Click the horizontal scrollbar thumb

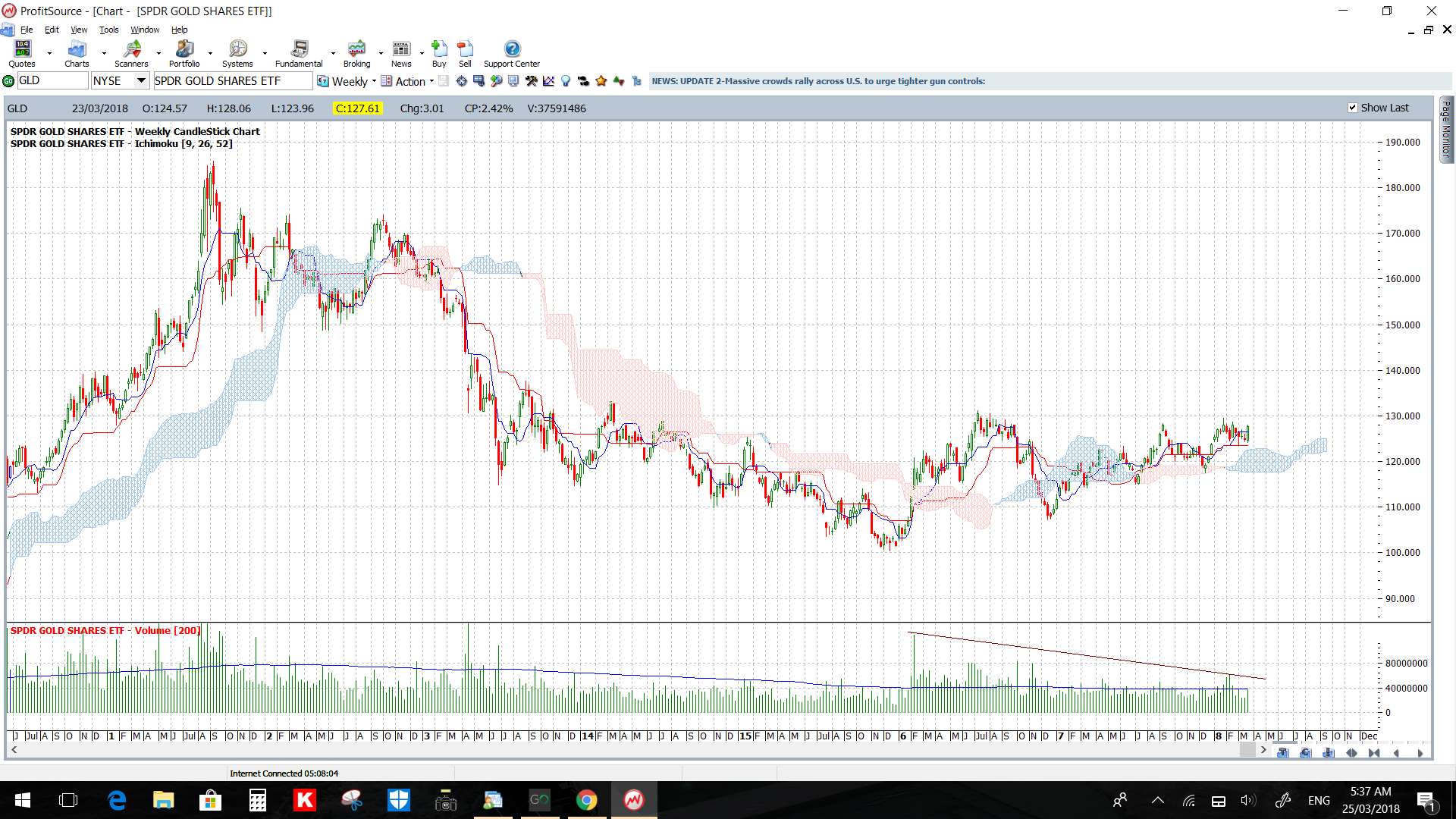point(1247,750)
